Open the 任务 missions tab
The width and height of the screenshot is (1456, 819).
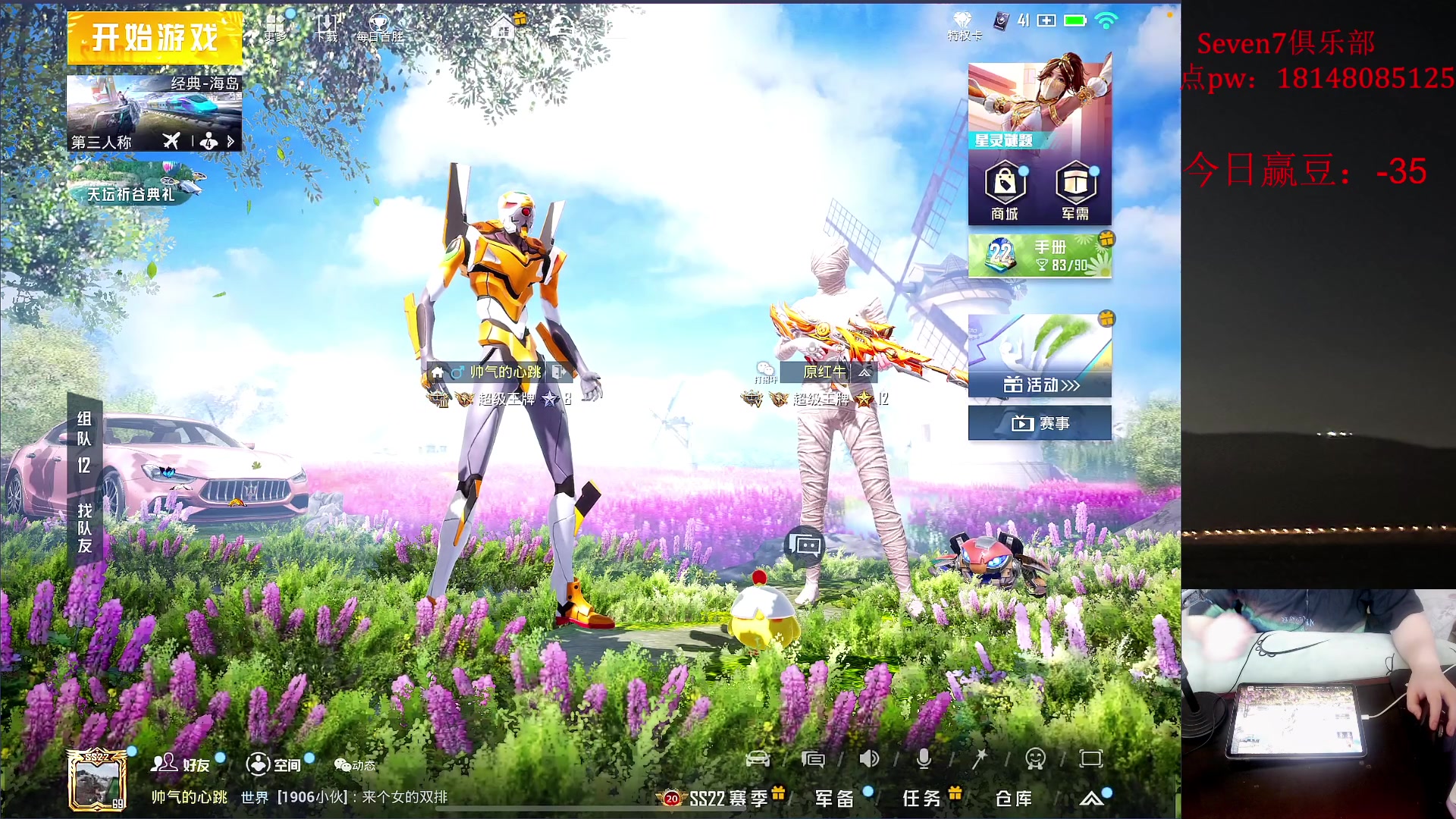(922, 799)
